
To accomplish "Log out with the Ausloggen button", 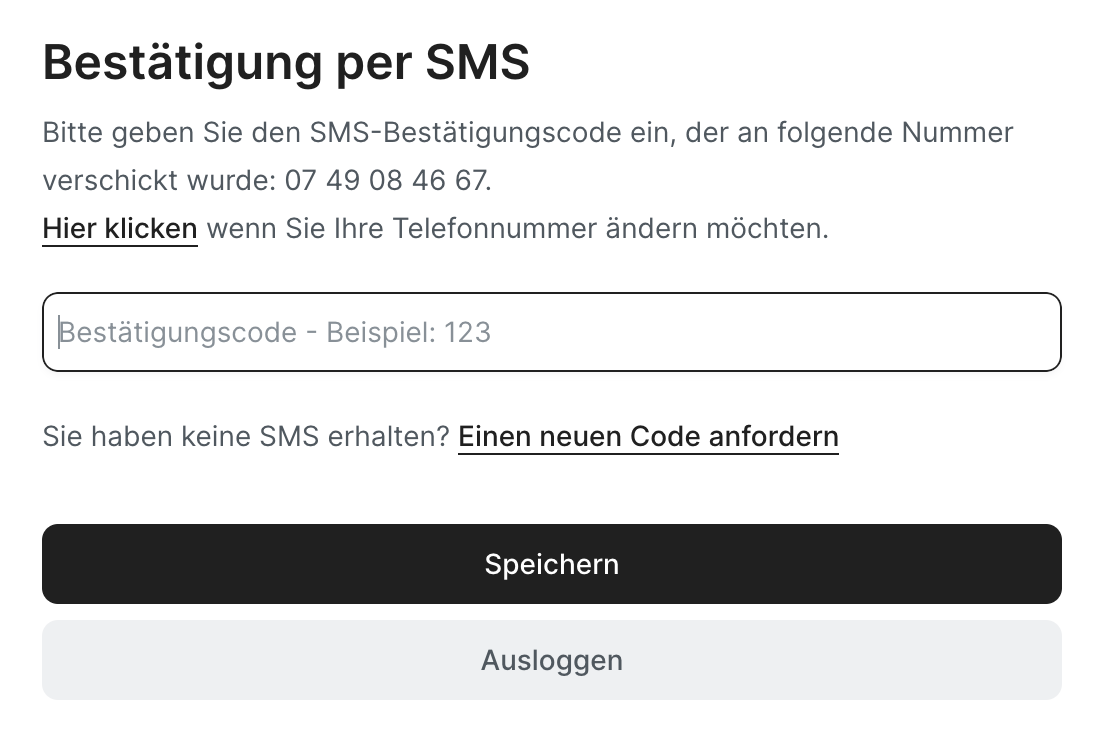I will pos(551,660).
